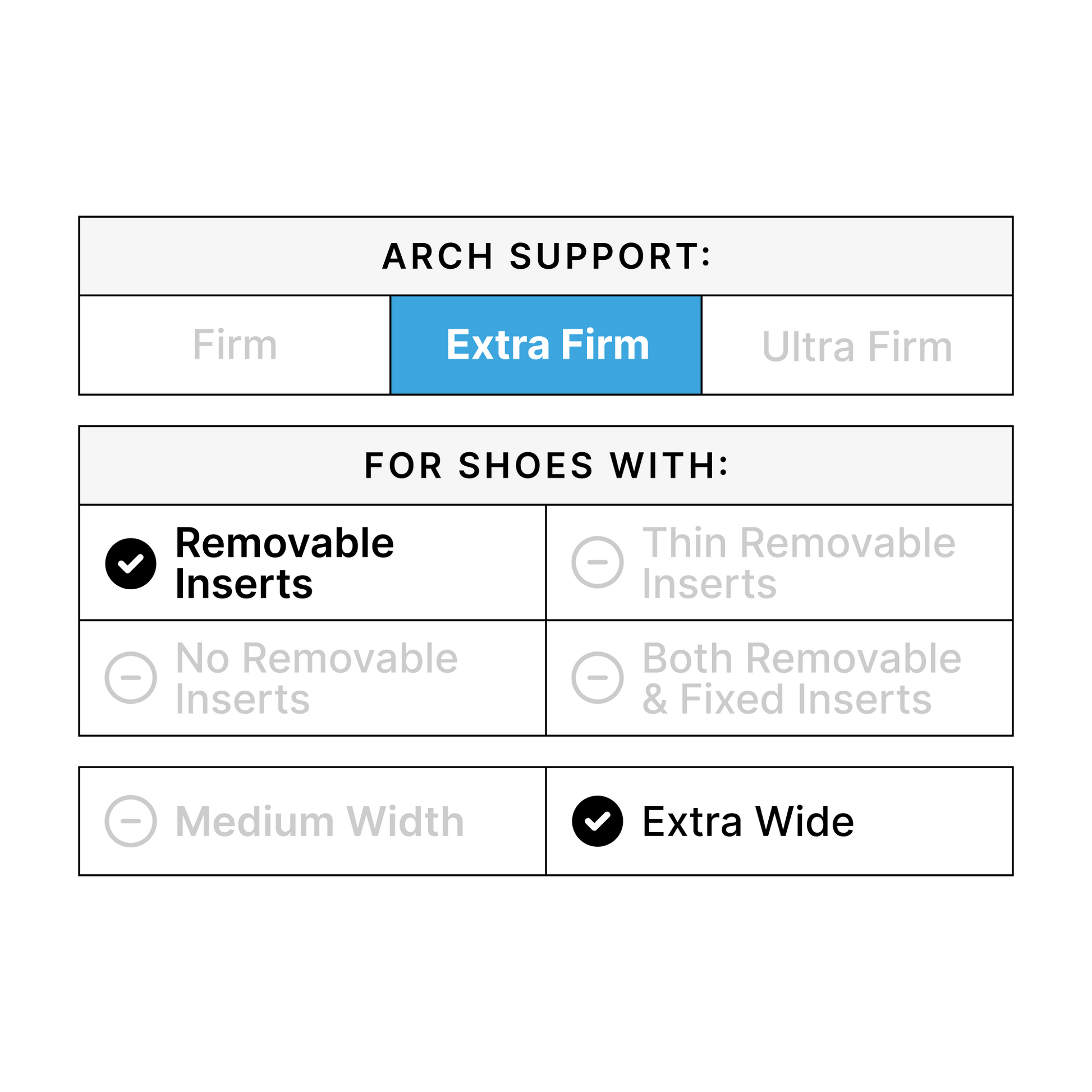The image size is (1092, 1092).
Task: Pick the Thin Removable Inserts text label
Action: (x=799, y=563)
